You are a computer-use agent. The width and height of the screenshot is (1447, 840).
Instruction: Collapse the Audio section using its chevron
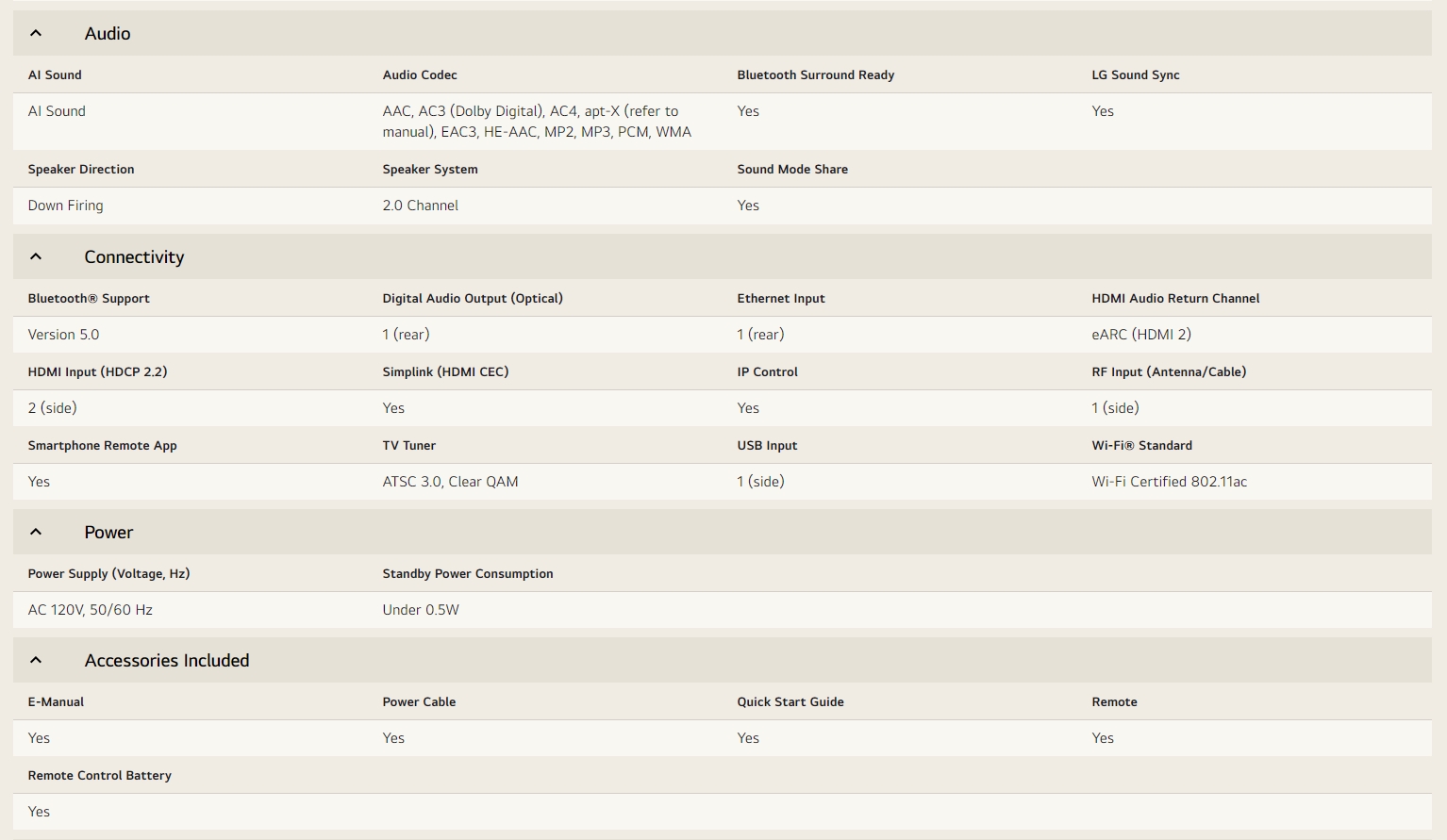pos(36,34)
